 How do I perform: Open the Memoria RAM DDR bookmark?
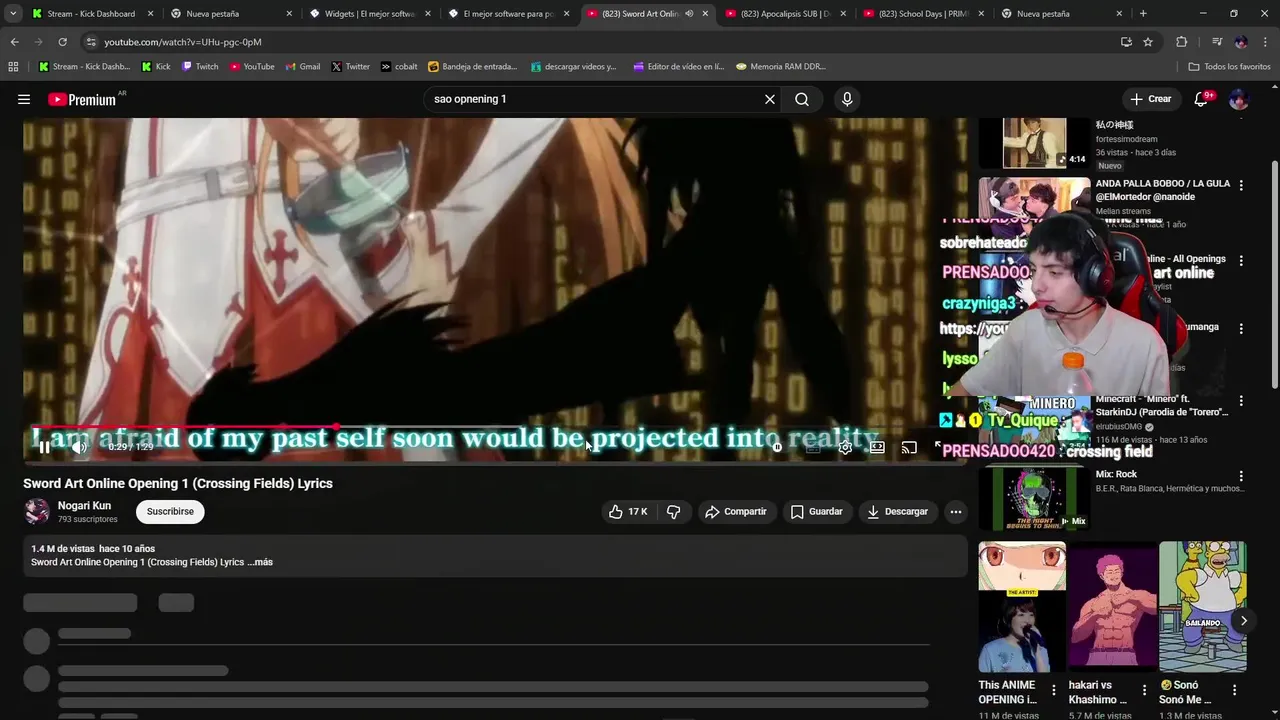pyautogui.click(x=781, y=67)
